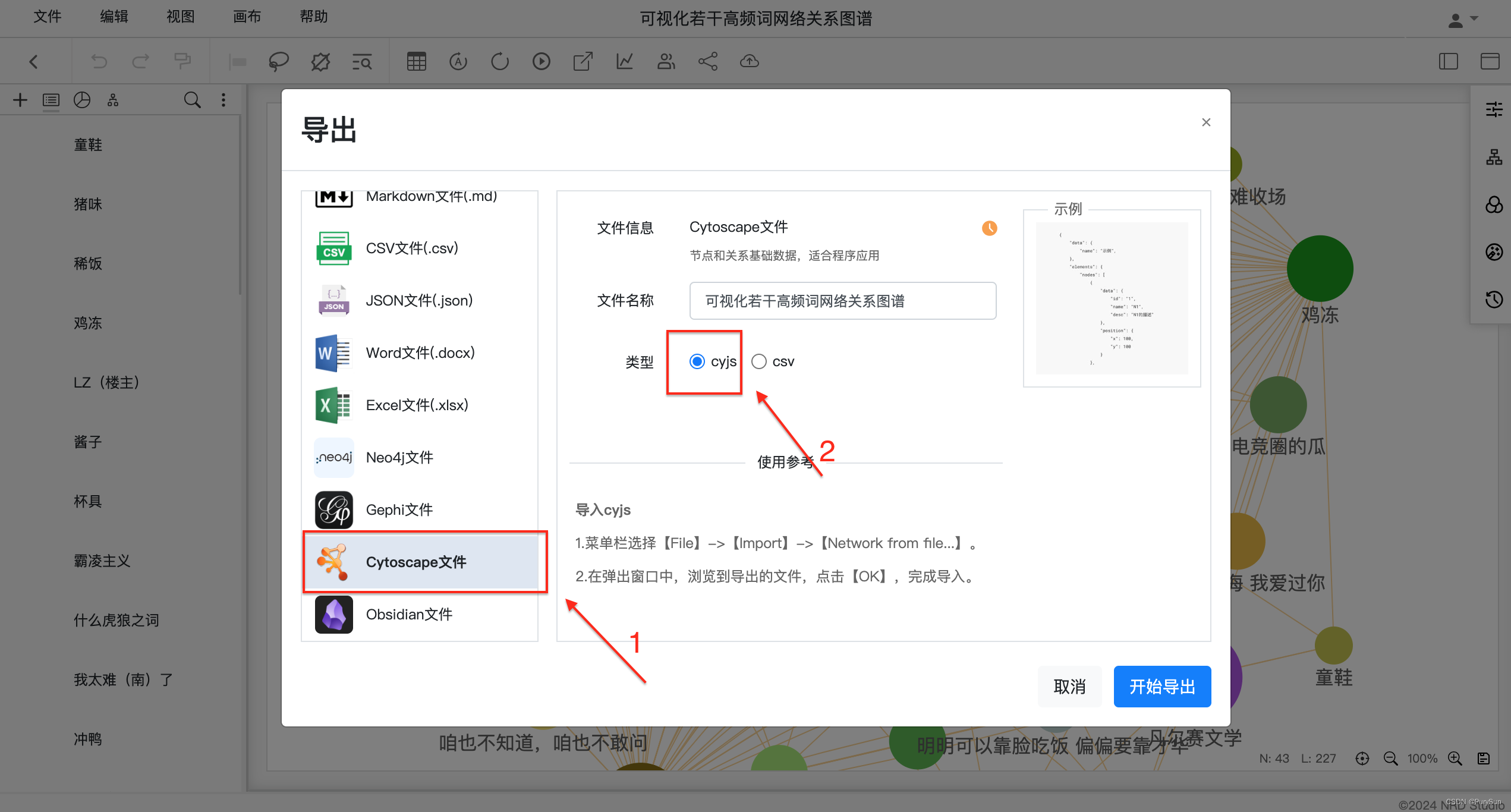The height and width of the screenshot is (812, 1511).
Task: Open the 视图 menu
Action: click(x=180, y=16)
